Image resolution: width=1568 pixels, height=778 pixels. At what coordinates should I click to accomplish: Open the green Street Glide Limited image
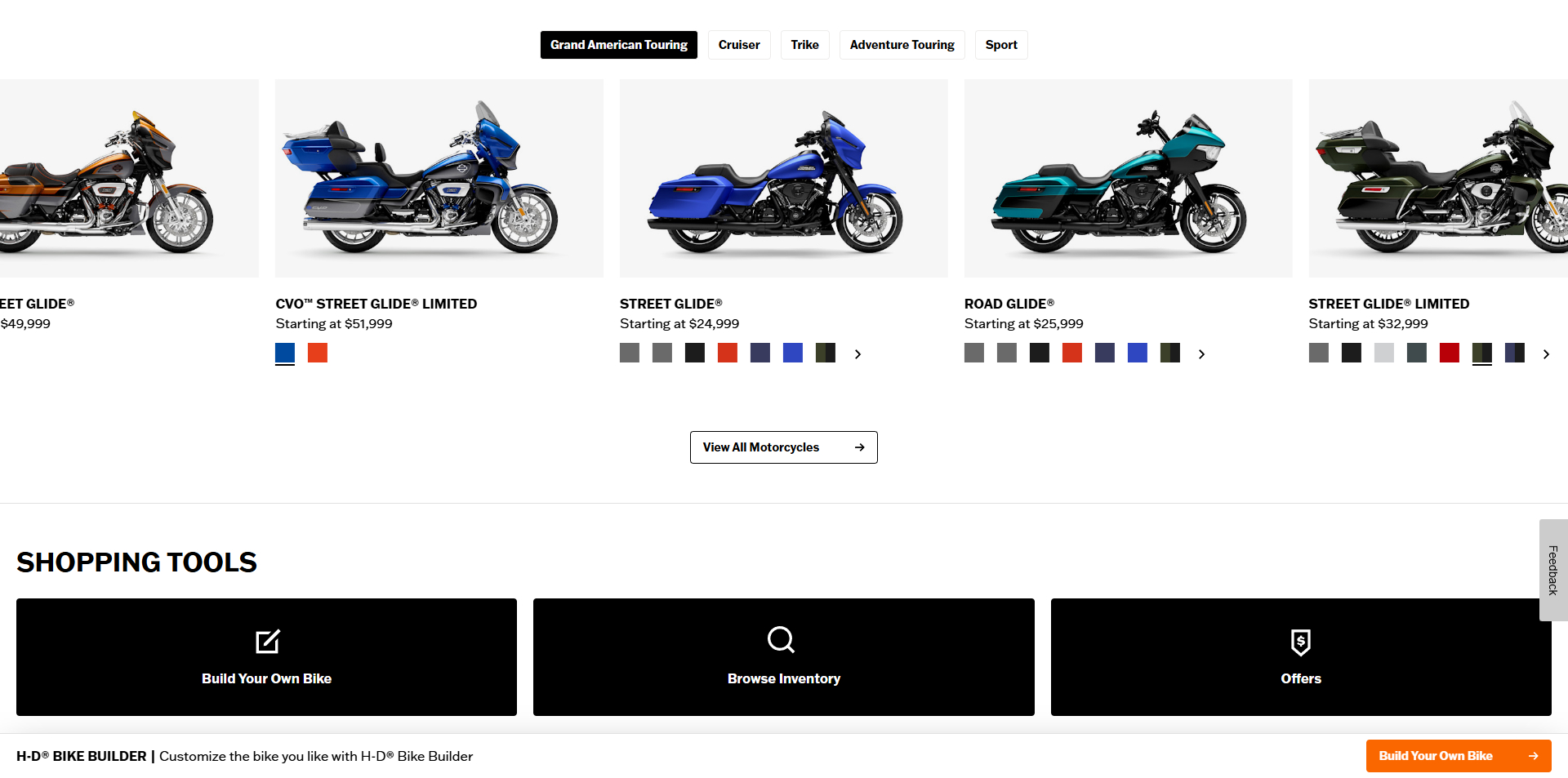pos(1438,178)
